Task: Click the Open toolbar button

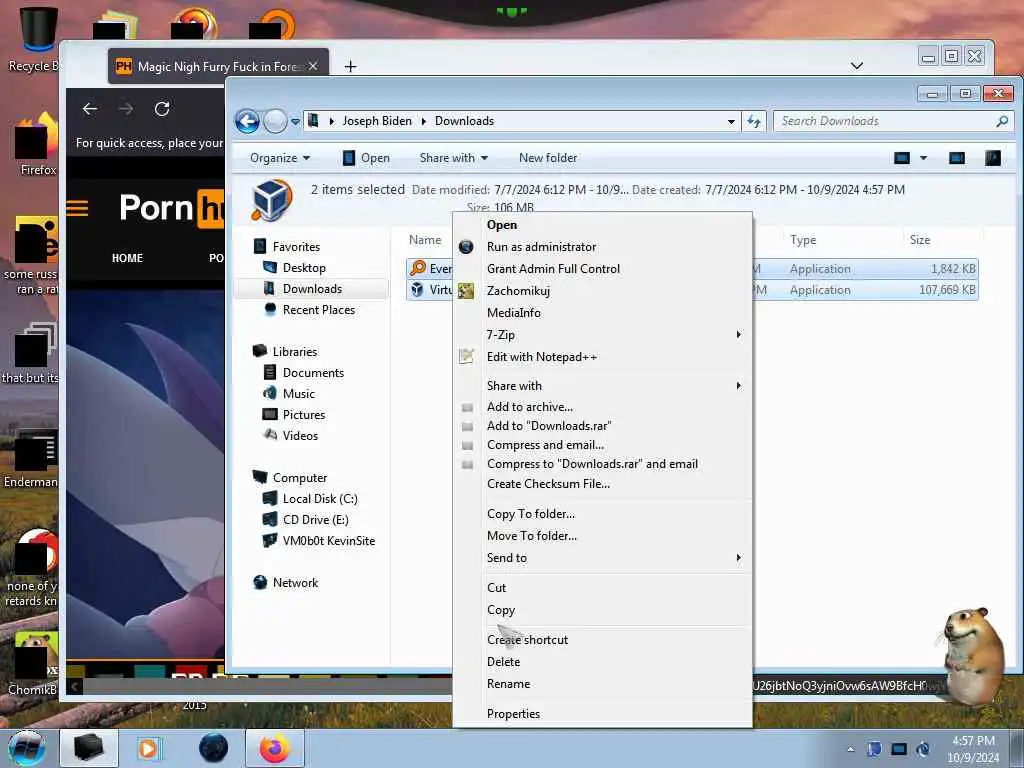Action: coord(366,158)
